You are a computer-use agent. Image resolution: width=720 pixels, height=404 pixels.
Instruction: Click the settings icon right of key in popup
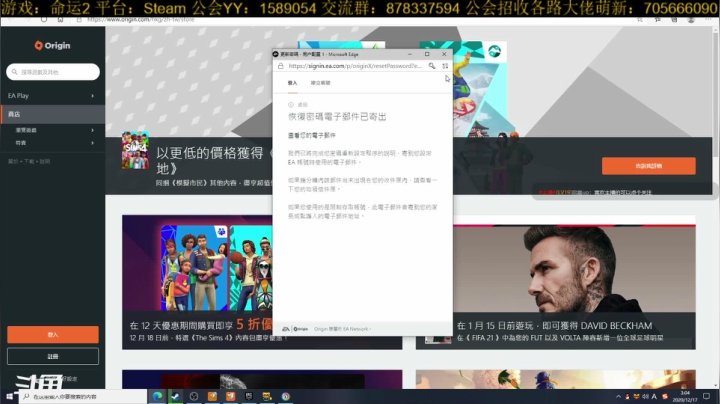pyautogui.click(x=445, y=66)
